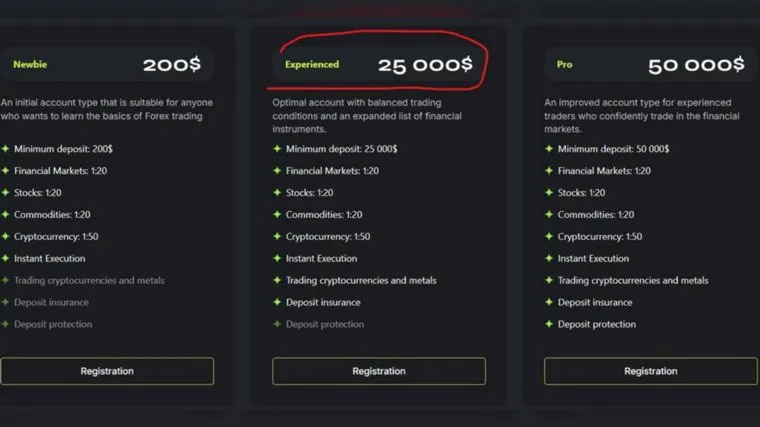Click Registration button under Experienced plan
Screen dimensions: 760x427
(x=379, y=371)
